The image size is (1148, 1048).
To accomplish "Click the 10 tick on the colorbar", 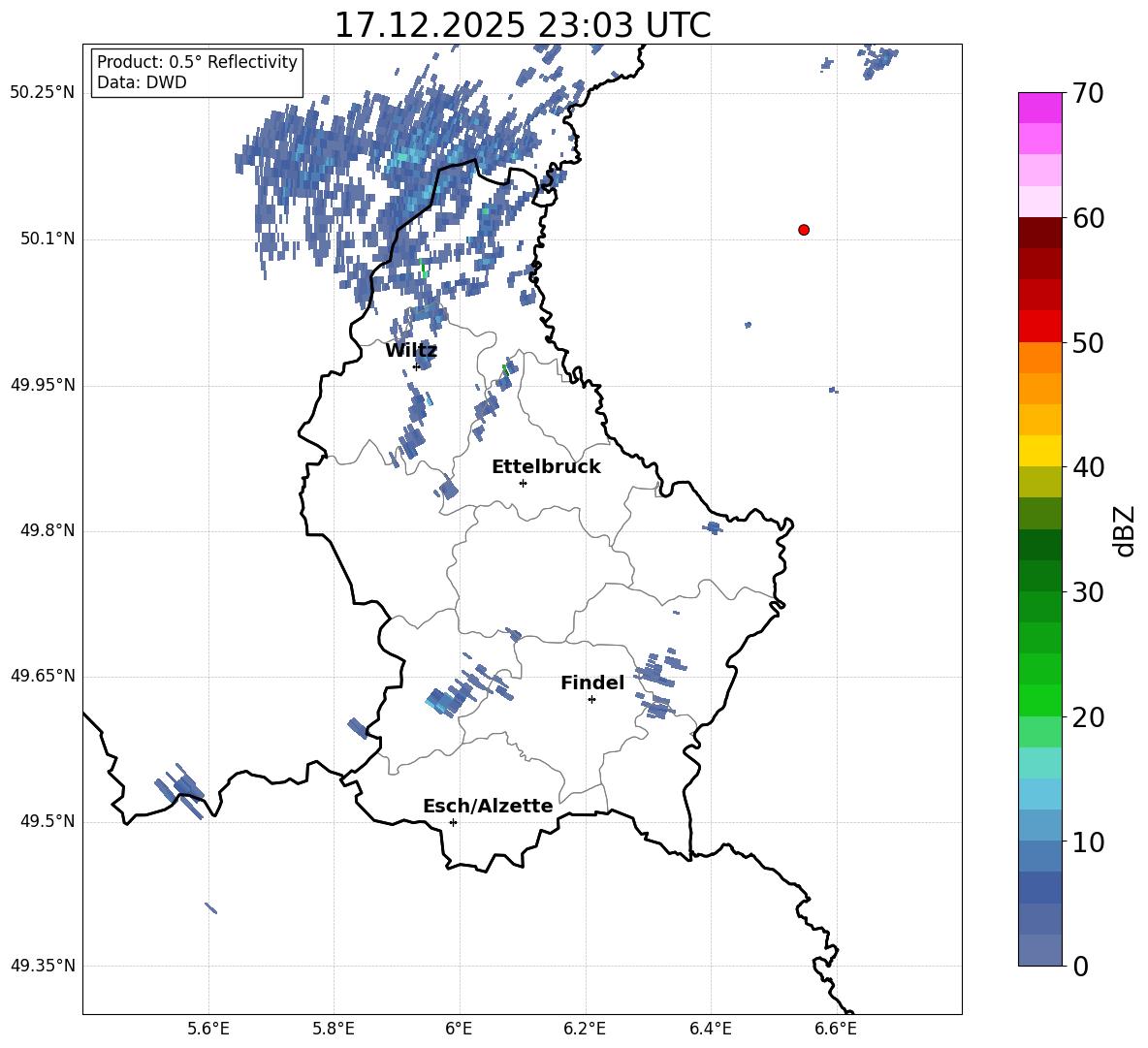I will tap(1088, 842).
